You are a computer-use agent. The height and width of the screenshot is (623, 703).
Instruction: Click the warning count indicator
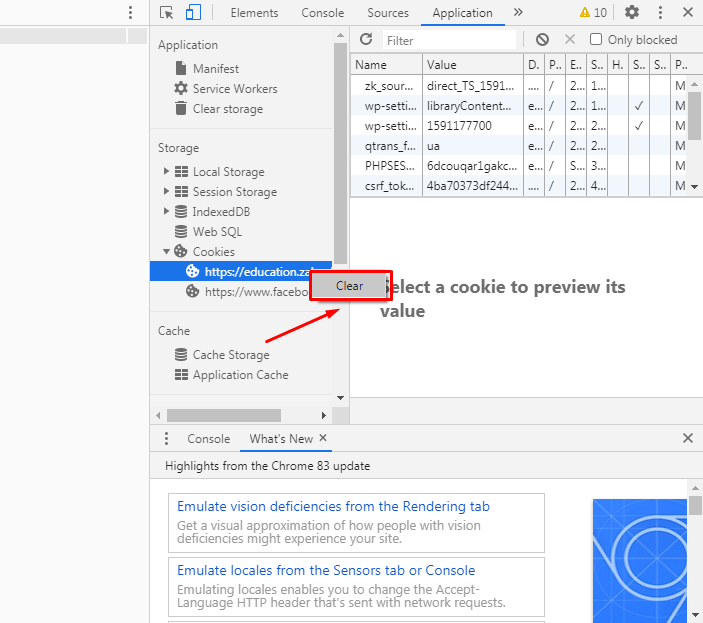(593, 13)
